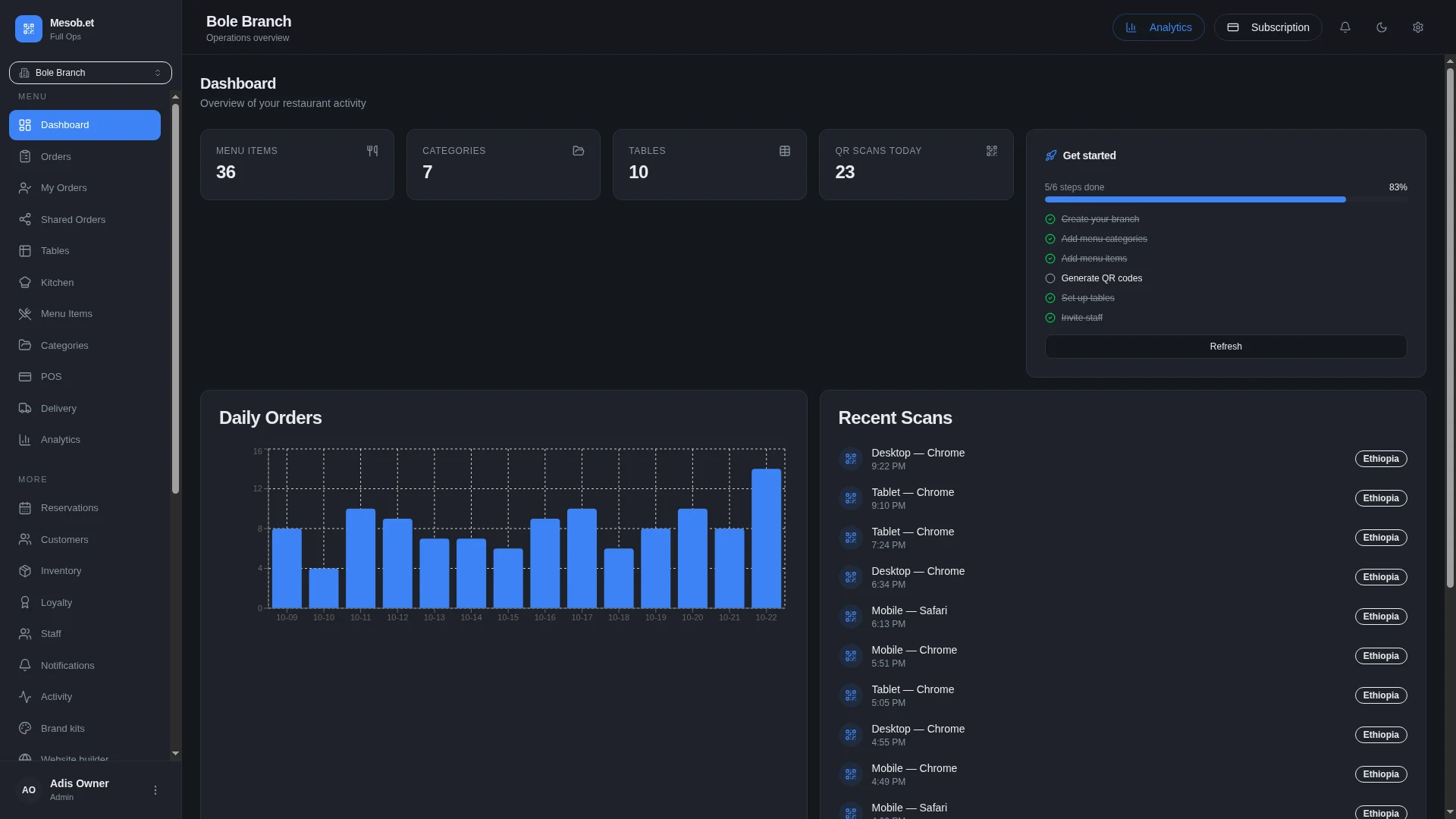Click the Menu Items count 36
Image resolution: width=1456 pixels, height=819 pixels.
tap(226, 172)
